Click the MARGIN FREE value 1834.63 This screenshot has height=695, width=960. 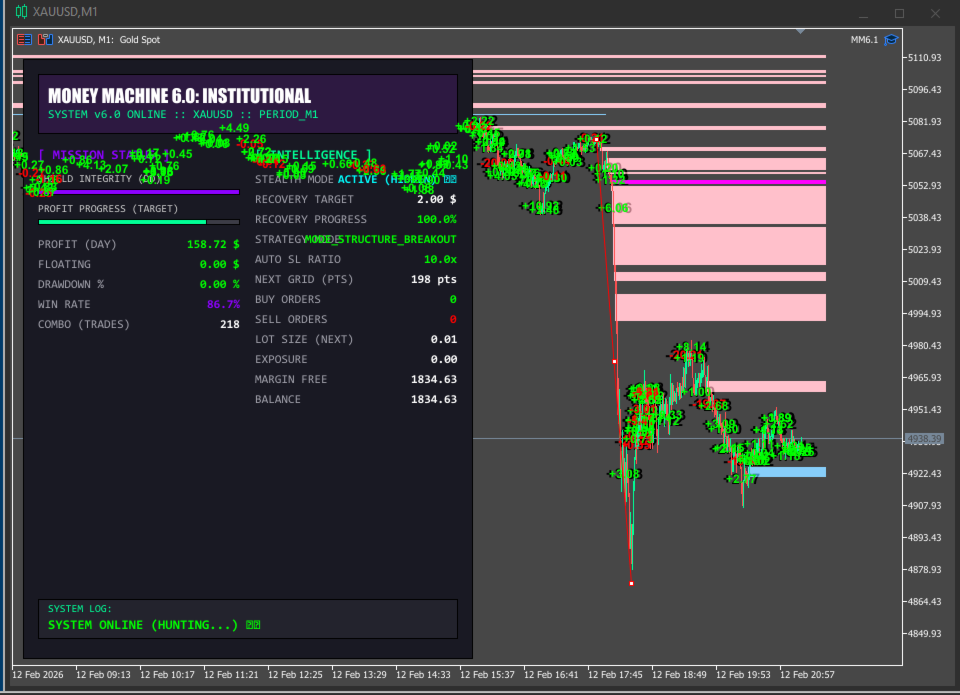click(433, 380)
